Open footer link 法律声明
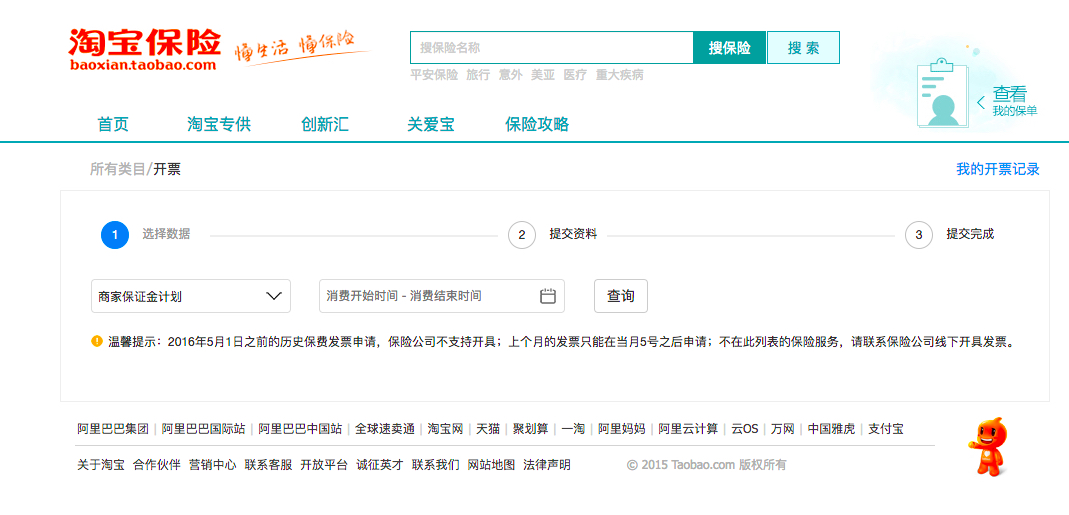The image size is (1069, 515). pos(547,465)
